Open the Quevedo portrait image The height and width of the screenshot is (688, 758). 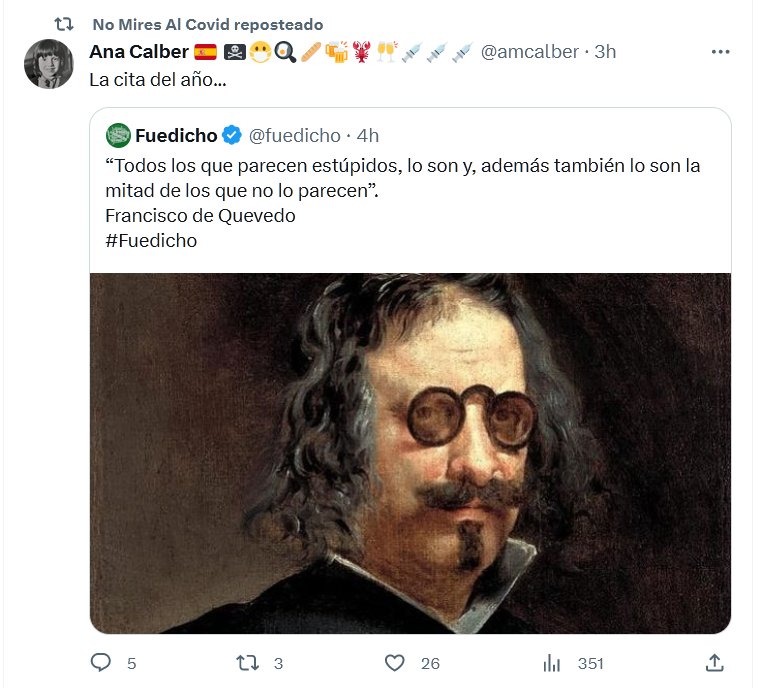[410, 453]
